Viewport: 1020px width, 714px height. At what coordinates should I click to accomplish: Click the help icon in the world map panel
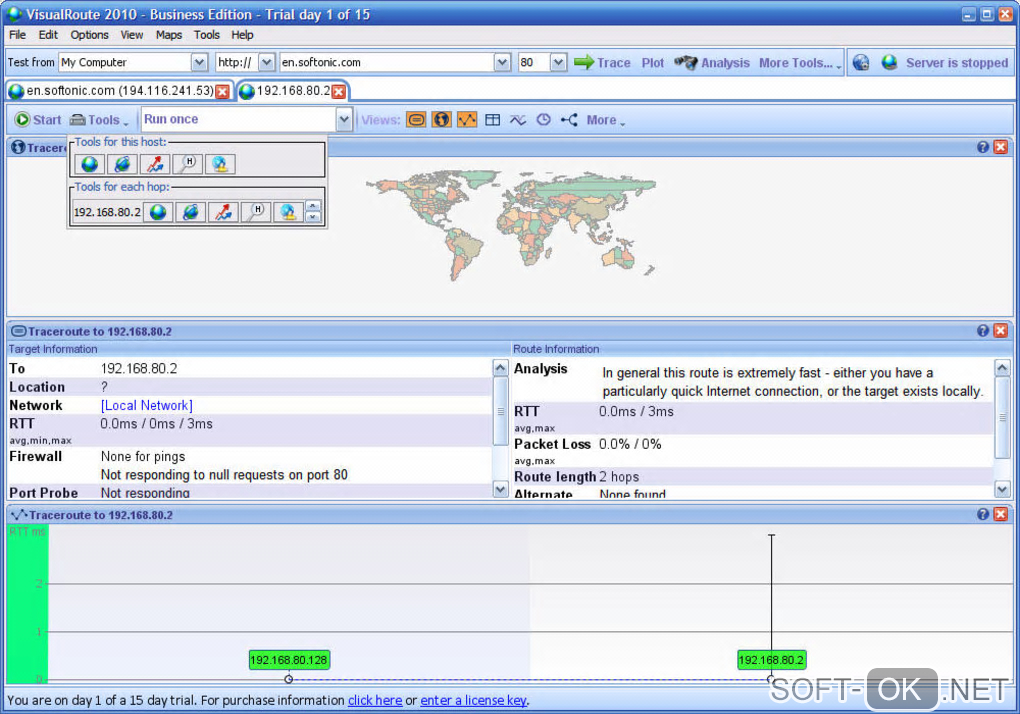tap(983, 147)
